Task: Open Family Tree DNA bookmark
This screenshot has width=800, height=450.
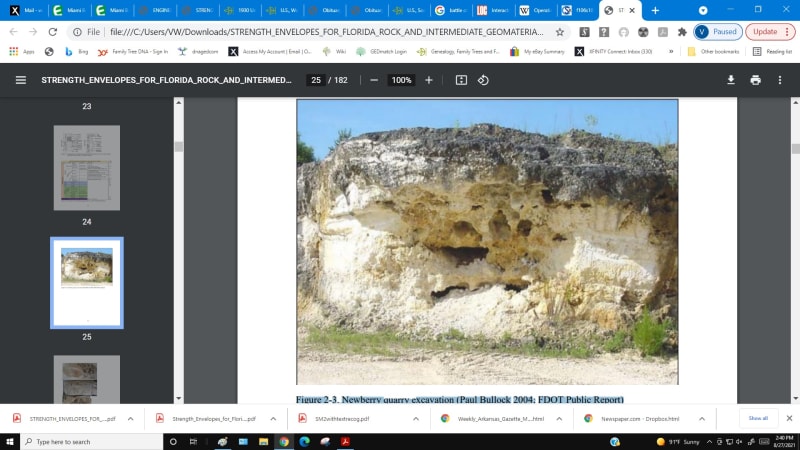Action: point(133,52)
